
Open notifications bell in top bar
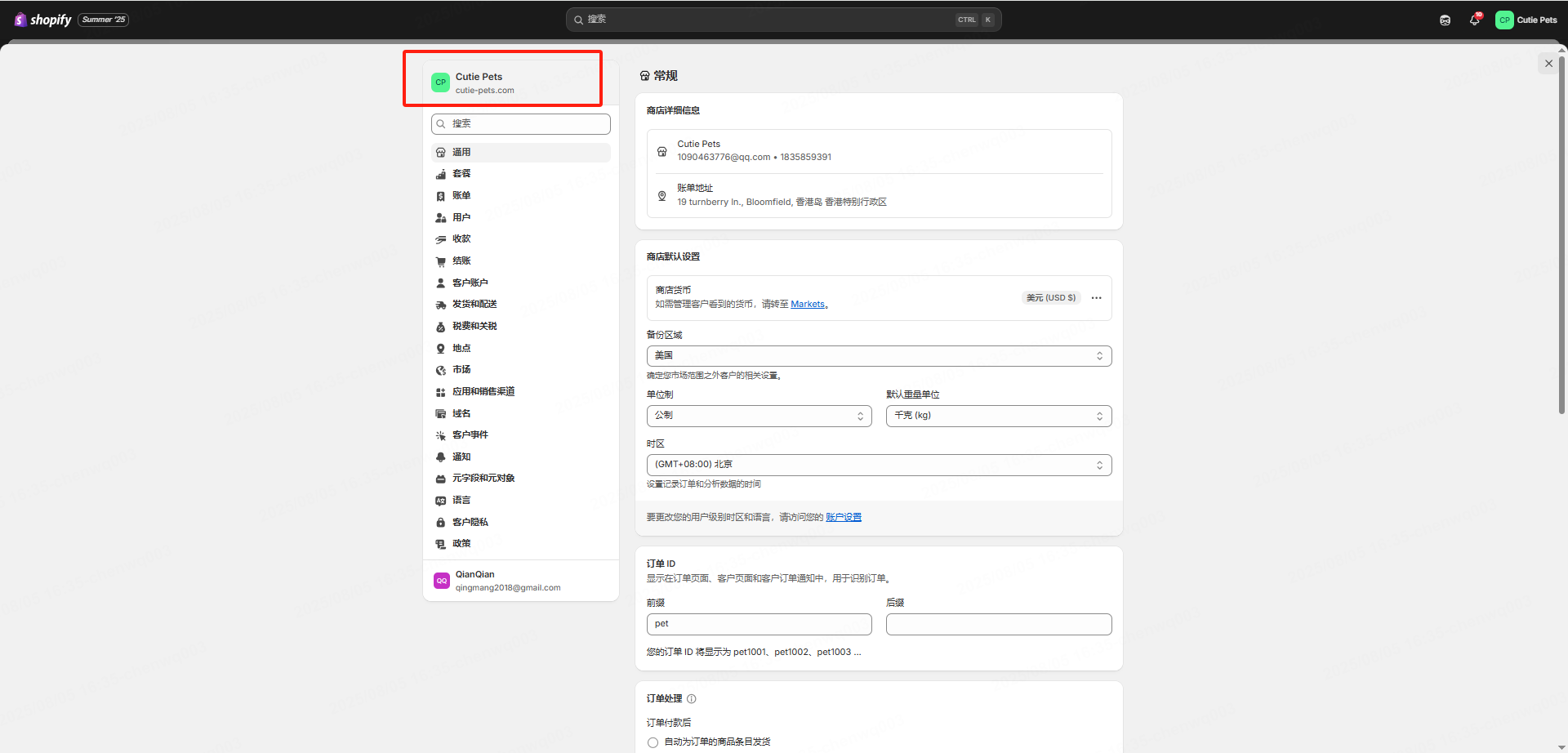click(1475, 20)
